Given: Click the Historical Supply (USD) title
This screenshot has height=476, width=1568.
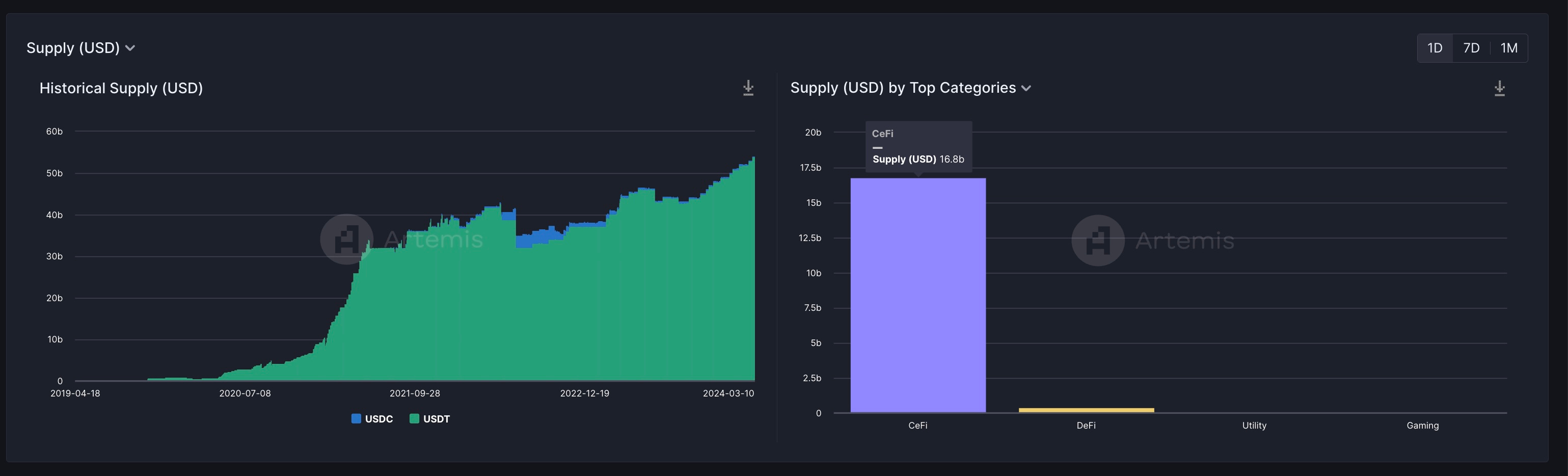Looking at the screenshot, I should [x=121, y=88].
